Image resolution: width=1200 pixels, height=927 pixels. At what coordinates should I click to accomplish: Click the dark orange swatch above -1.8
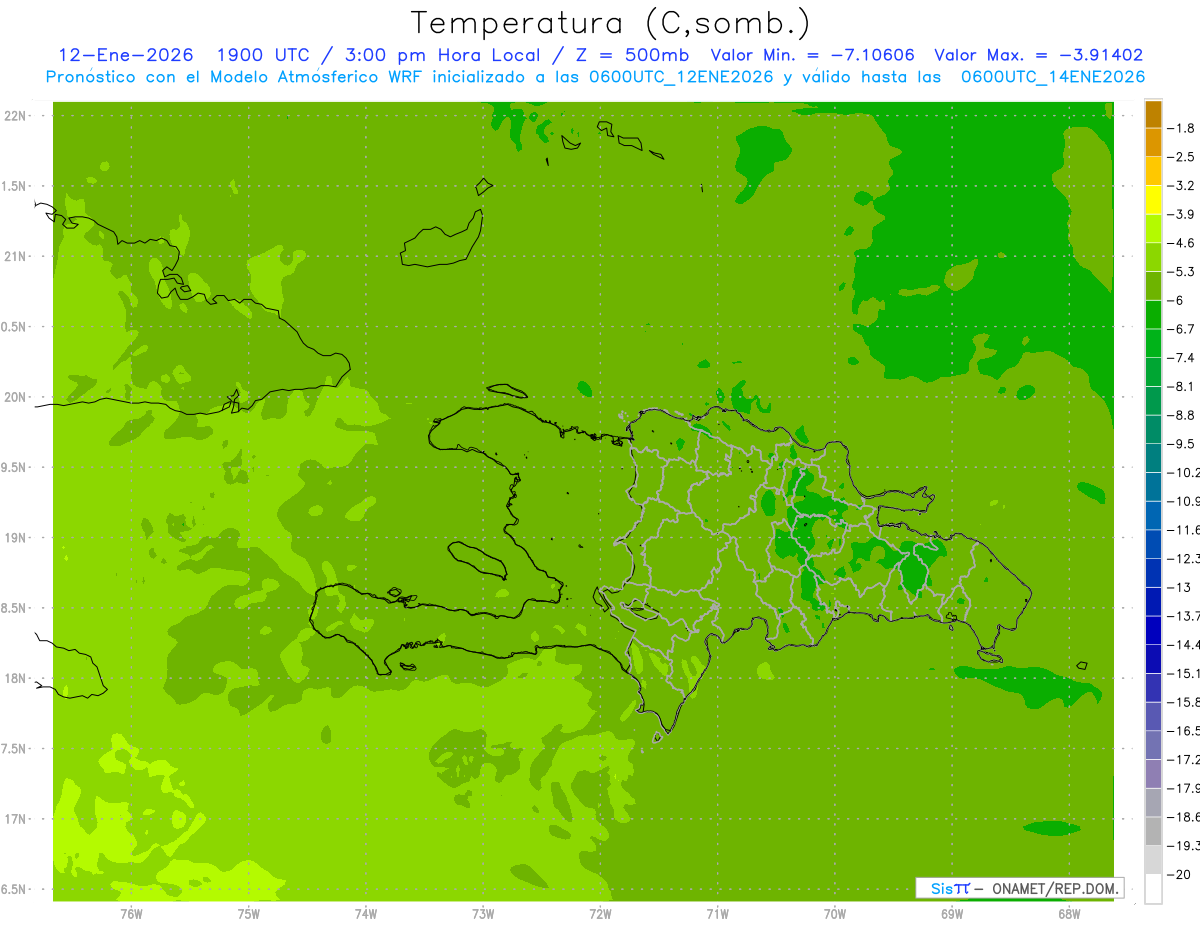(x=1153, y=114)
